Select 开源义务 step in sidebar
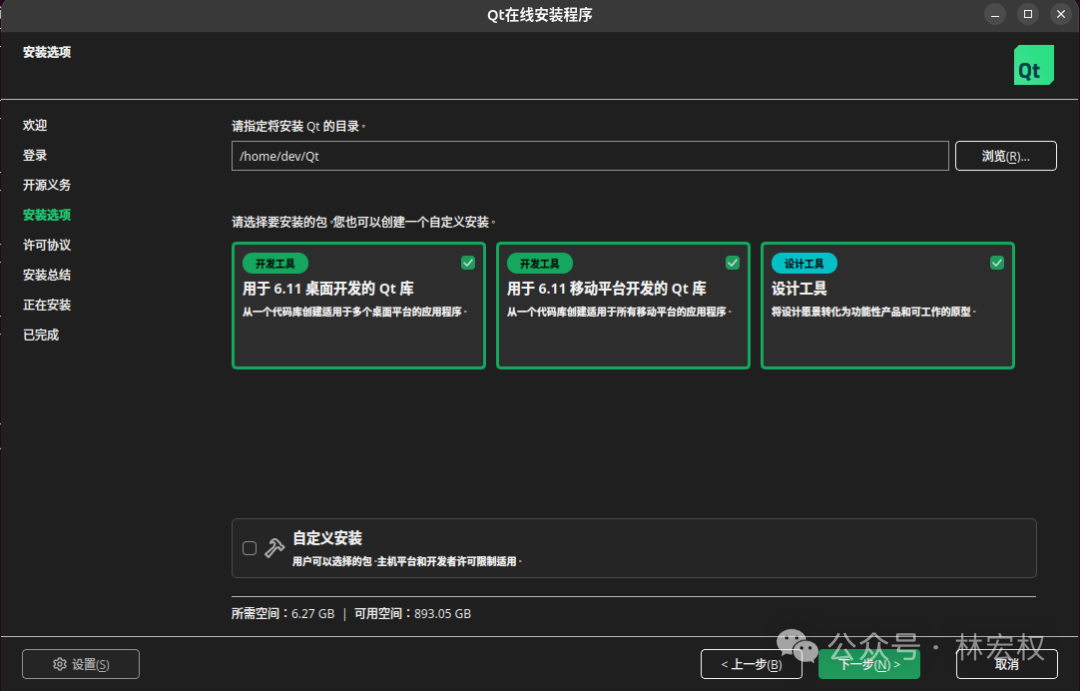Screen dimensions: 1080x691 click(47, 185)
